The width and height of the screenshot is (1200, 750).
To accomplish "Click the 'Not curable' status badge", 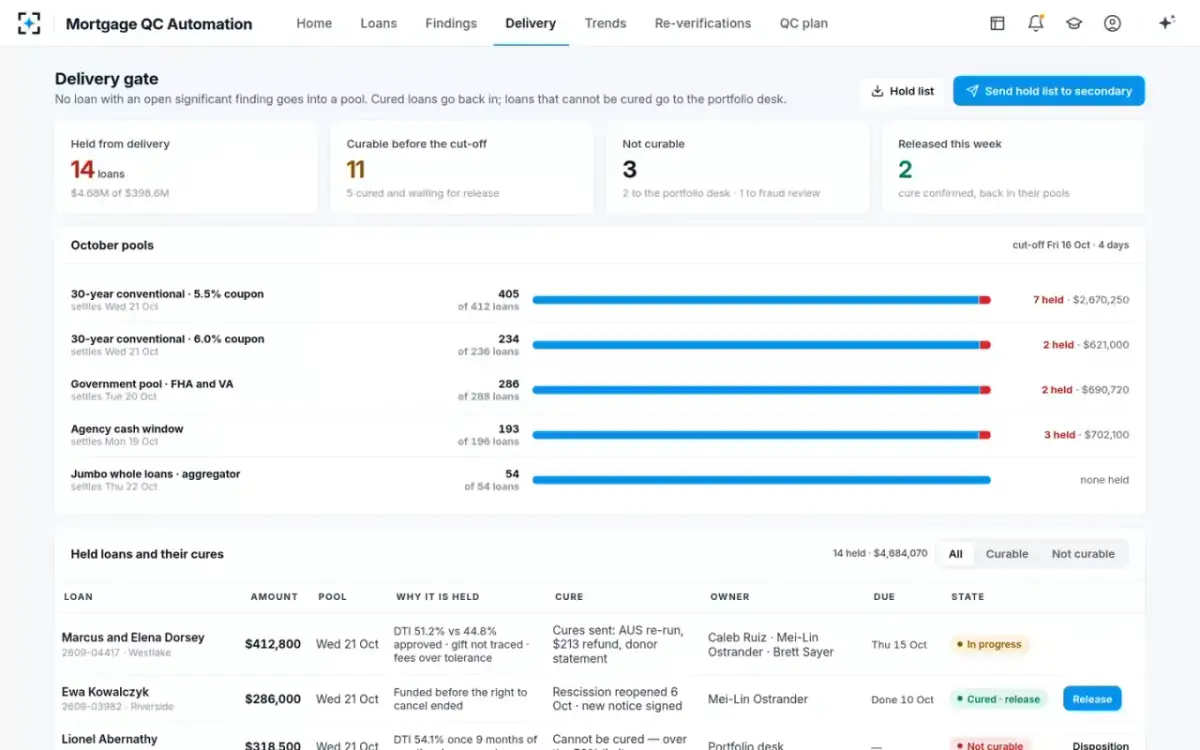I will point(990,746).
